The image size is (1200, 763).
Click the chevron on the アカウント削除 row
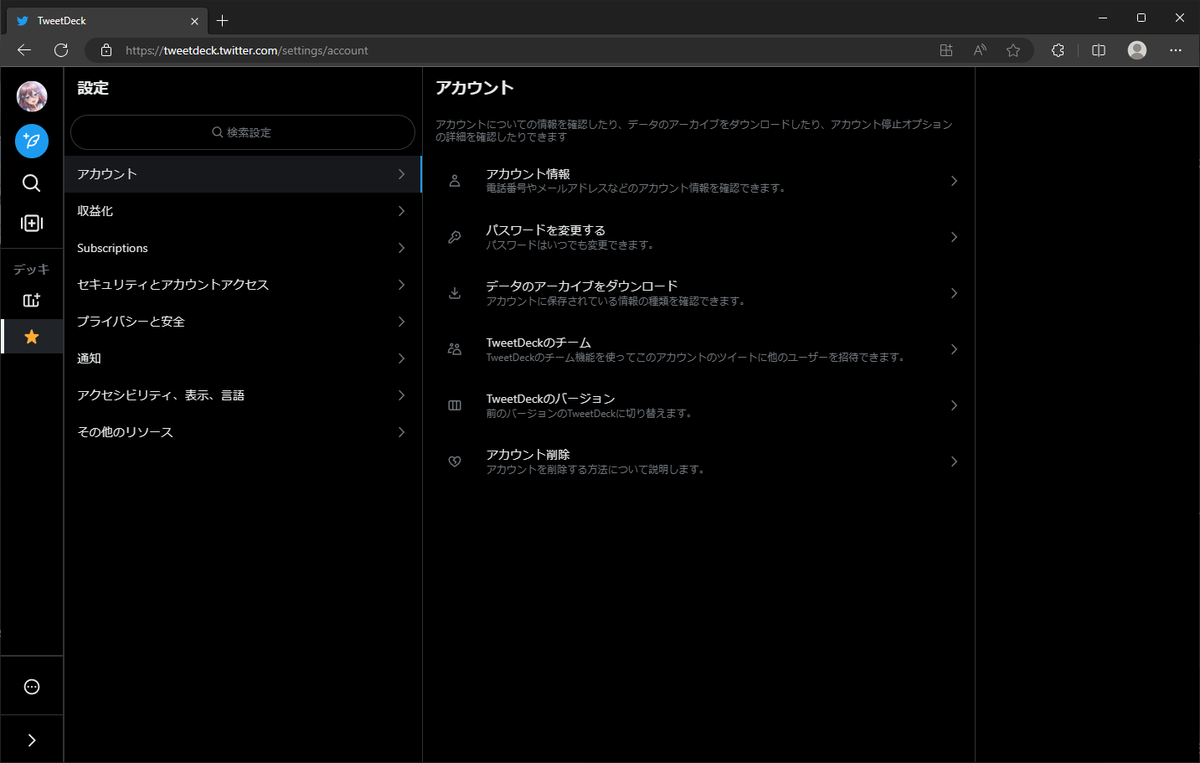(x=954, y=461)
